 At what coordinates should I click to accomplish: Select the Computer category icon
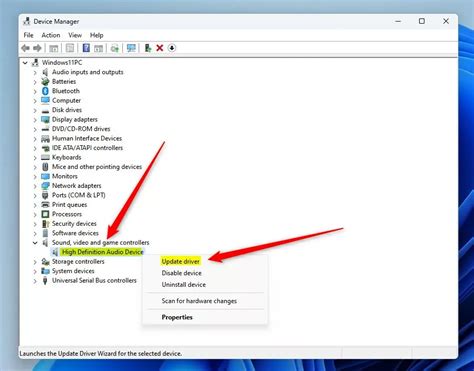click(x=45, y=100)
